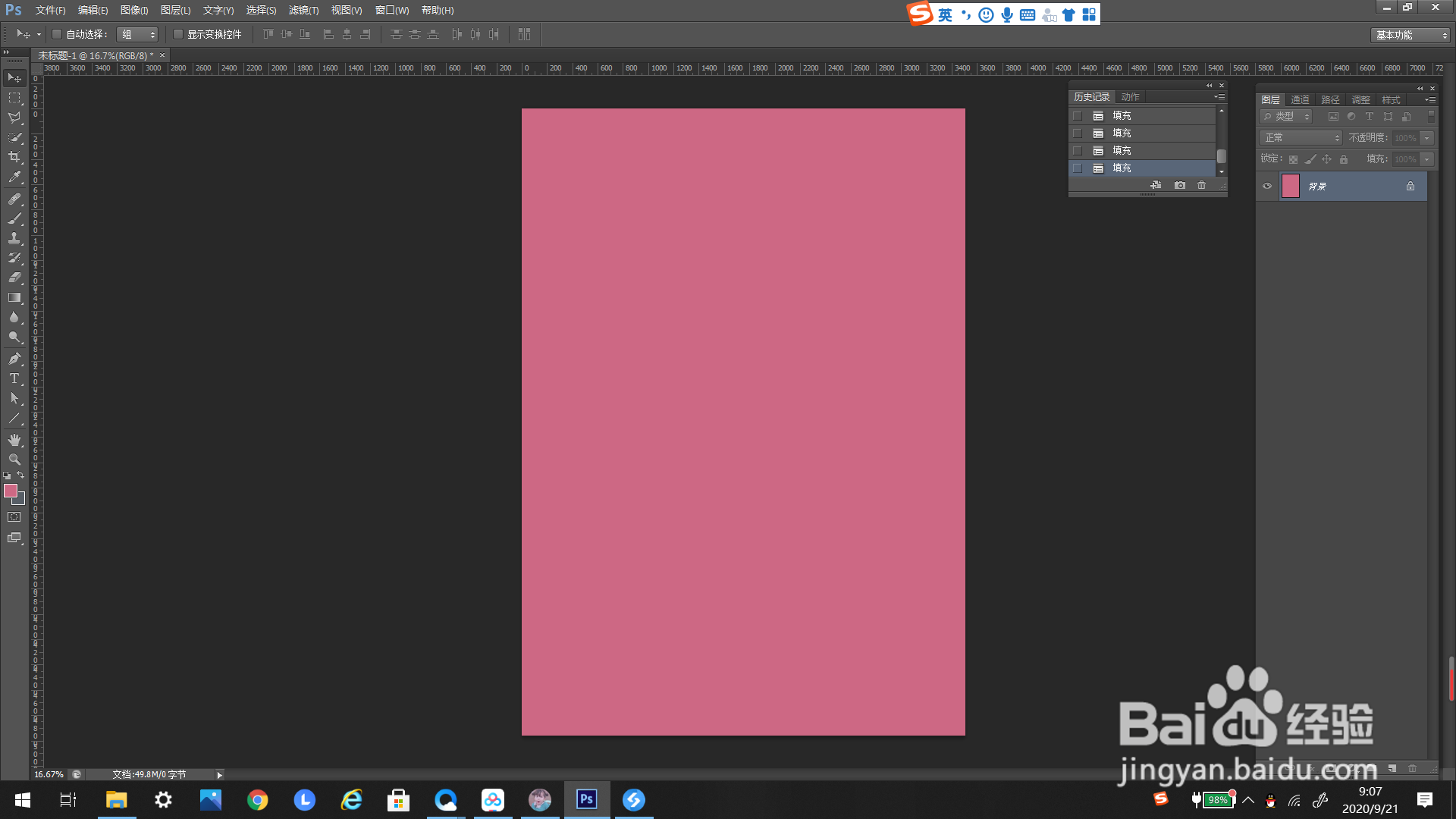This screenshot has height=819, width=1456.
Task: Open the 滤镜(T) menu
Action: [x=303, y=10]
